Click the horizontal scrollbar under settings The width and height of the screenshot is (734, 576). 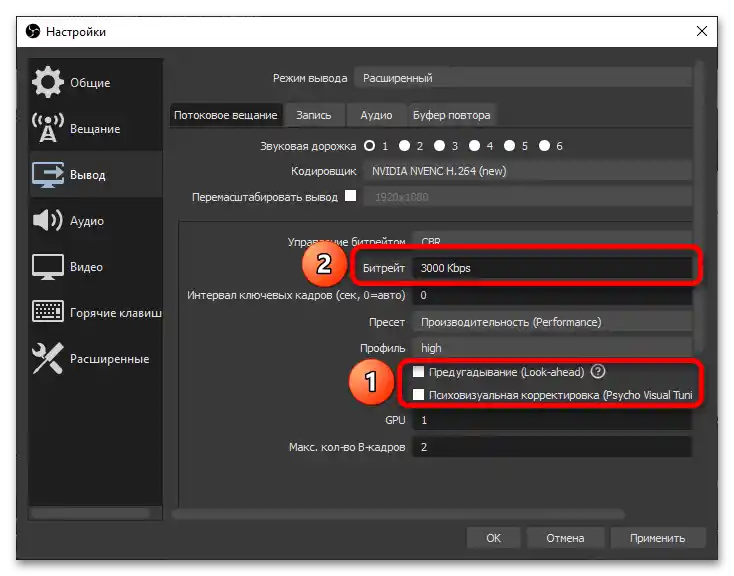tap(398, 514)
